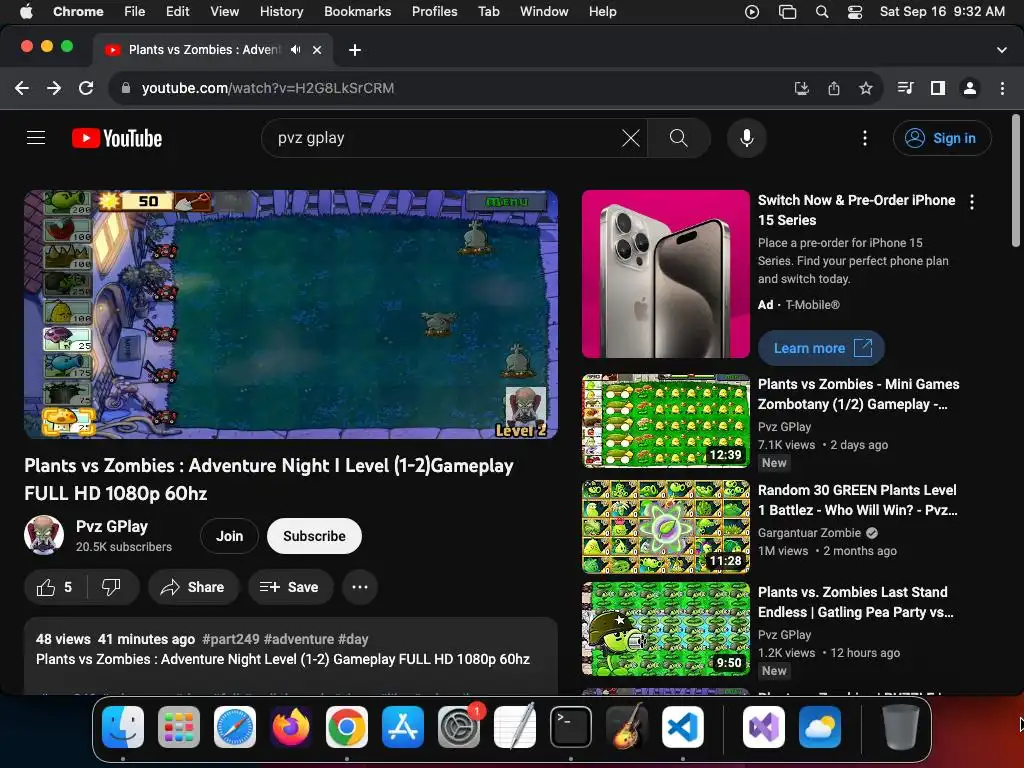Click the Subscribe button

click(x=314, y=536)
